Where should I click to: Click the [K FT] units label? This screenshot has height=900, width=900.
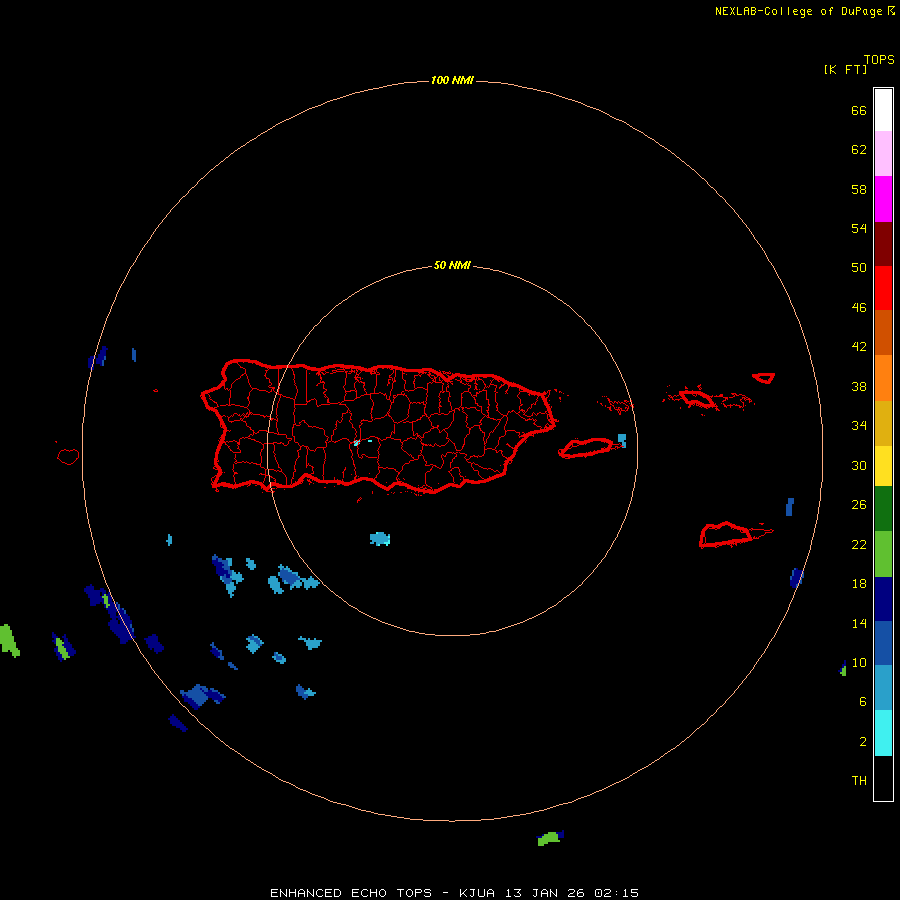(845, 70)
